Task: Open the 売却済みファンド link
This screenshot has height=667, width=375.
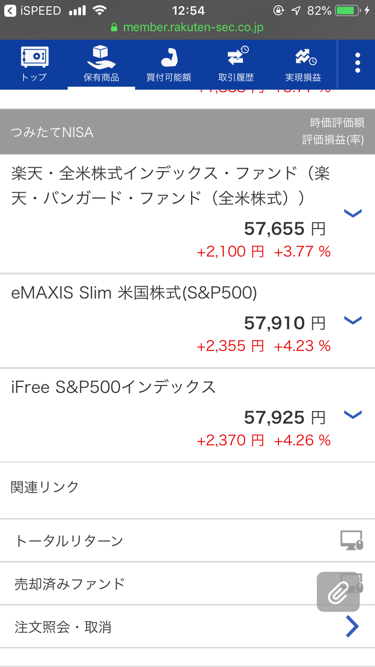Action: [188, 584]
